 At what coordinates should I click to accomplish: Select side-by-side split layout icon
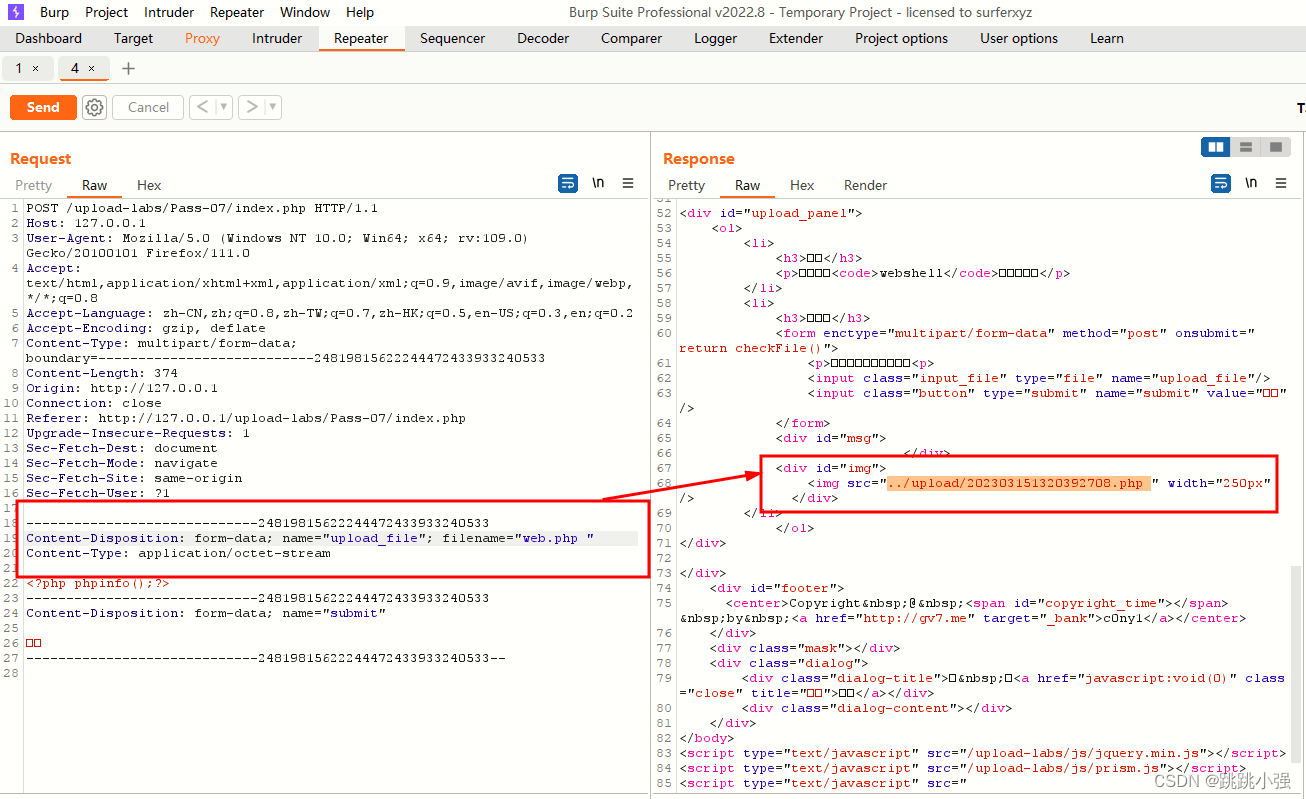point(1216,147)
